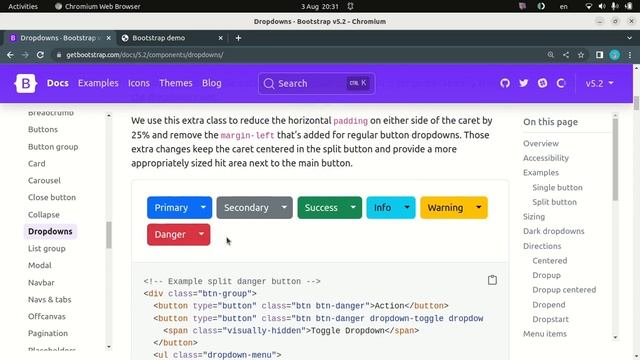640x360 pixels.
Task: Click the cyan Info button
Action: point(382,207)
